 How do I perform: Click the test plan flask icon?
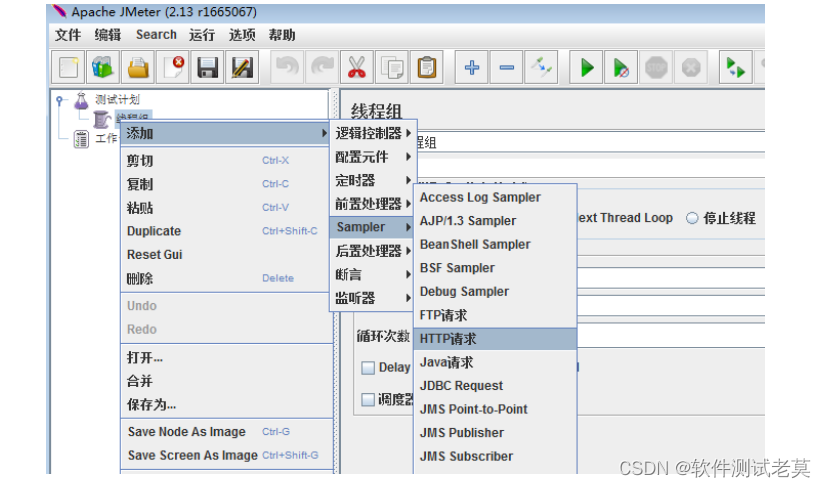click(81, 100)
